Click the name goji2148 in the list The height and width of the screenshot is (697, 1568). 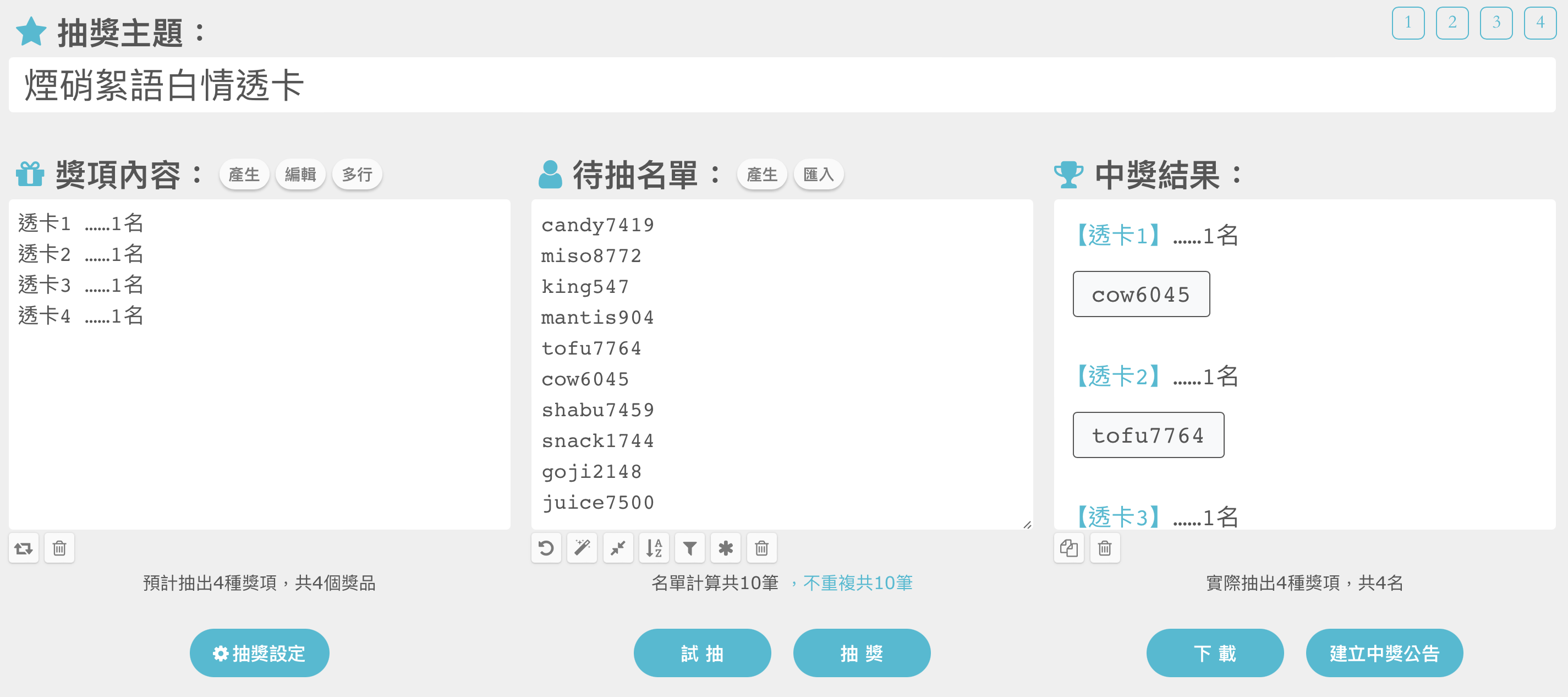591,472
